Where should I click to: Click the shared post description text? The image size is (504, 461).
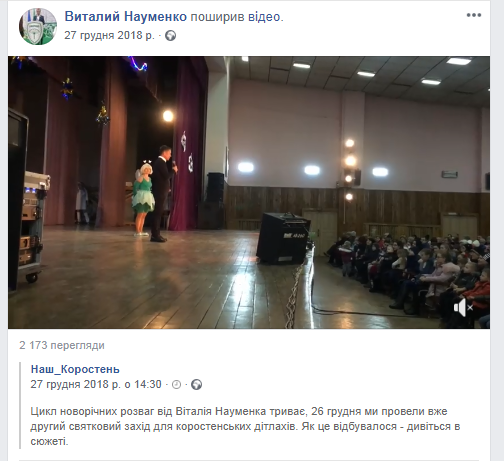click(245, 426)
